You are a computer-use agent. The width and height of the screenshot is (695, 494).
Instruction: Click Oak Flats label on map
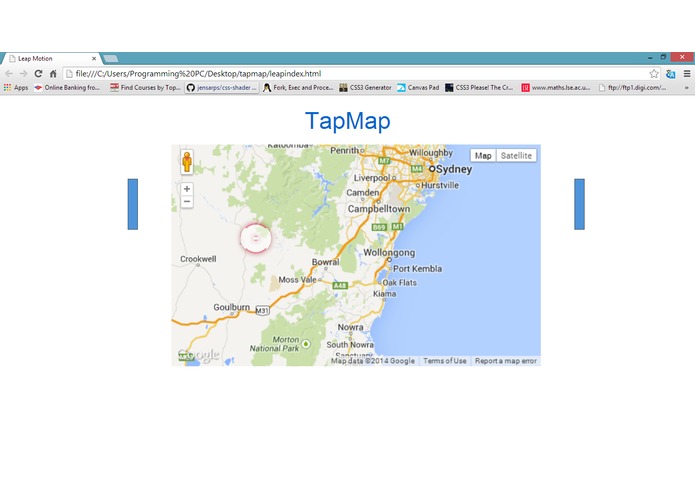(x=399, y=283)
